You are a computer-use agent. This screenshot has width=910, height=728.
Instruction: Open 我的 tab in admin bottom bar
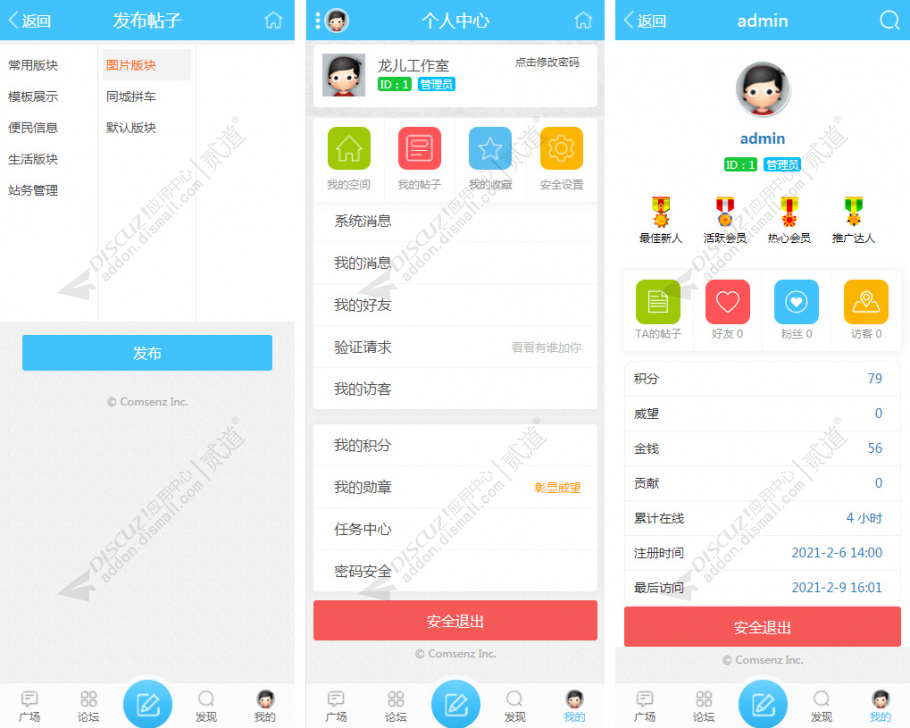pos(880,706)
